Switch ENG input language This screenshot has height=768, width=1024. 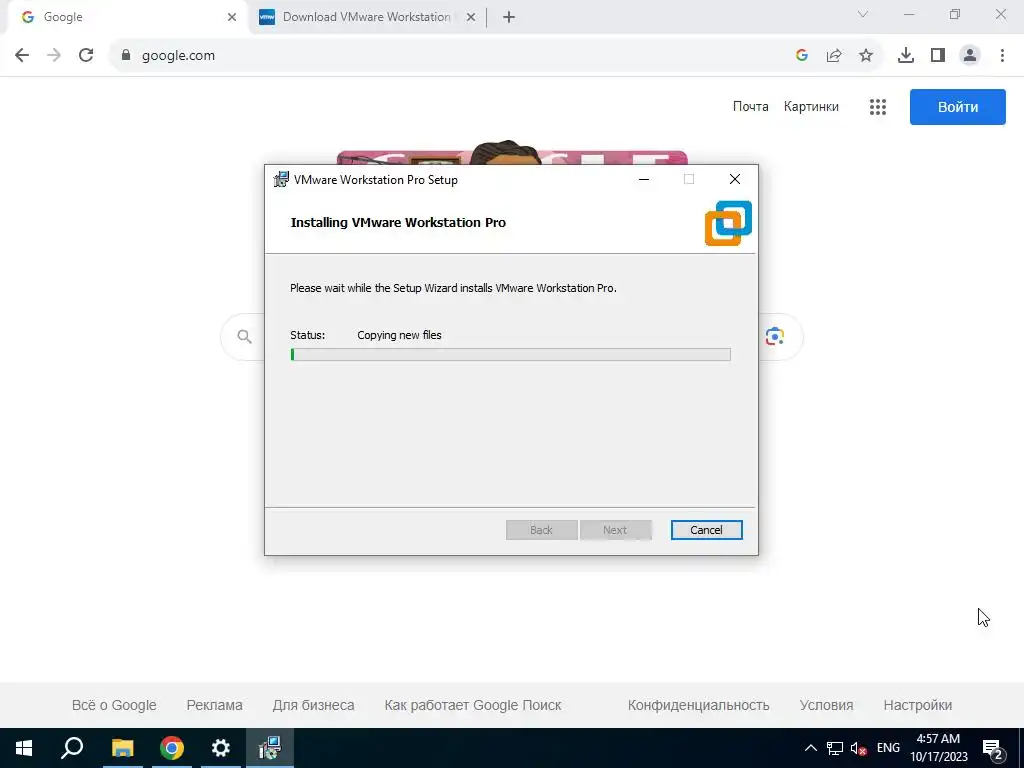tap(888, 748)
